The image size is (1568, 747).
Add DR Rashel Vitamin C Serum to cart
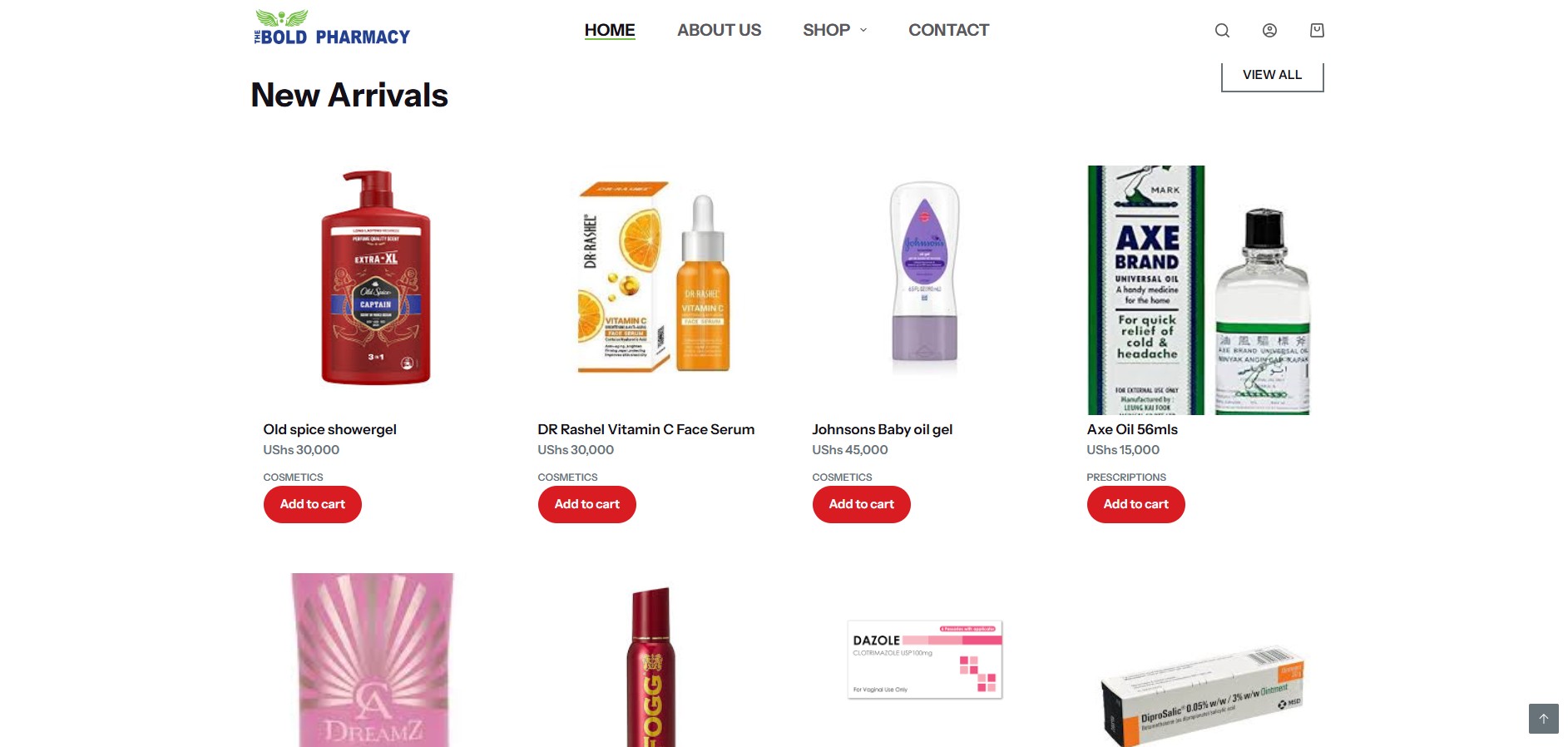click(587, 504)
